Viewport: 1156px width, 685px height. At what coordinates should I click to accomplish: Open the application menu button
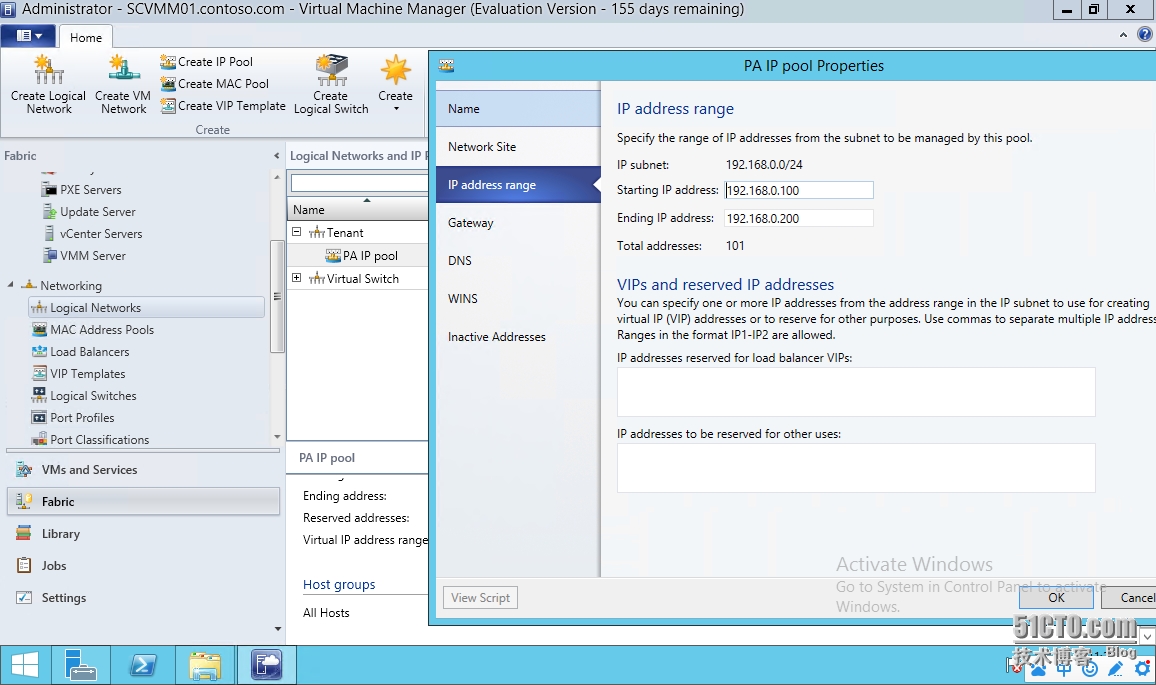point(29,35)
